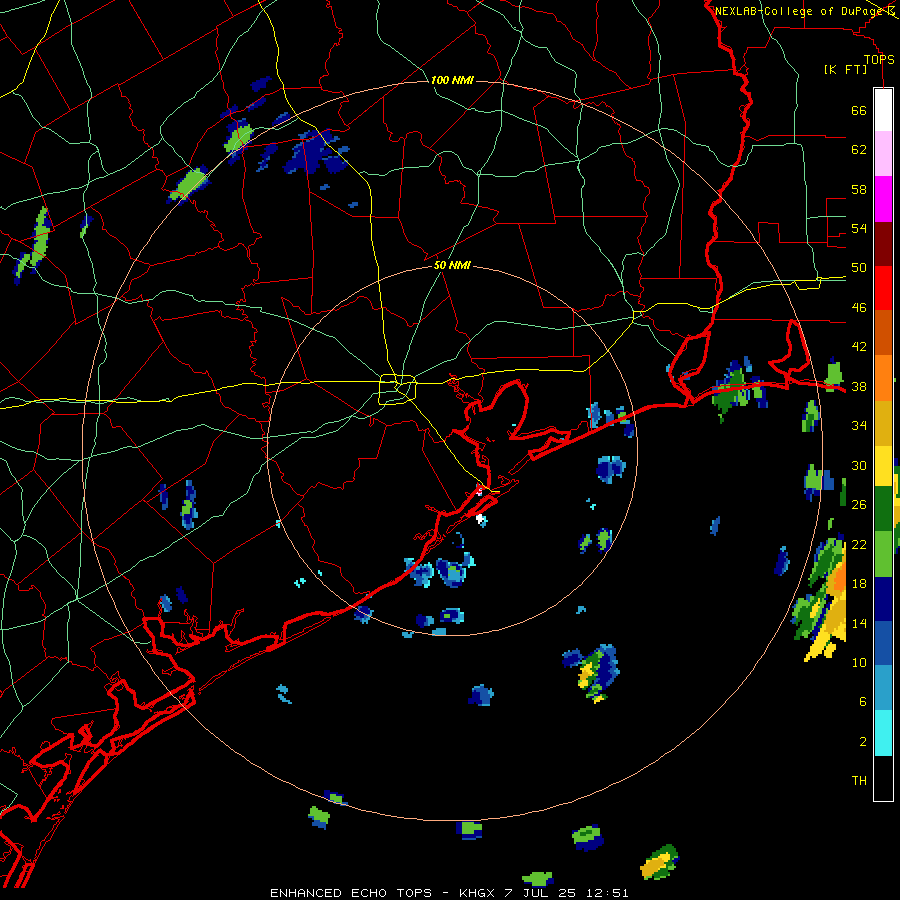Select the navy blue legend swatch
Viewport: 900px width, 900px height.
(x=883, y=599)
